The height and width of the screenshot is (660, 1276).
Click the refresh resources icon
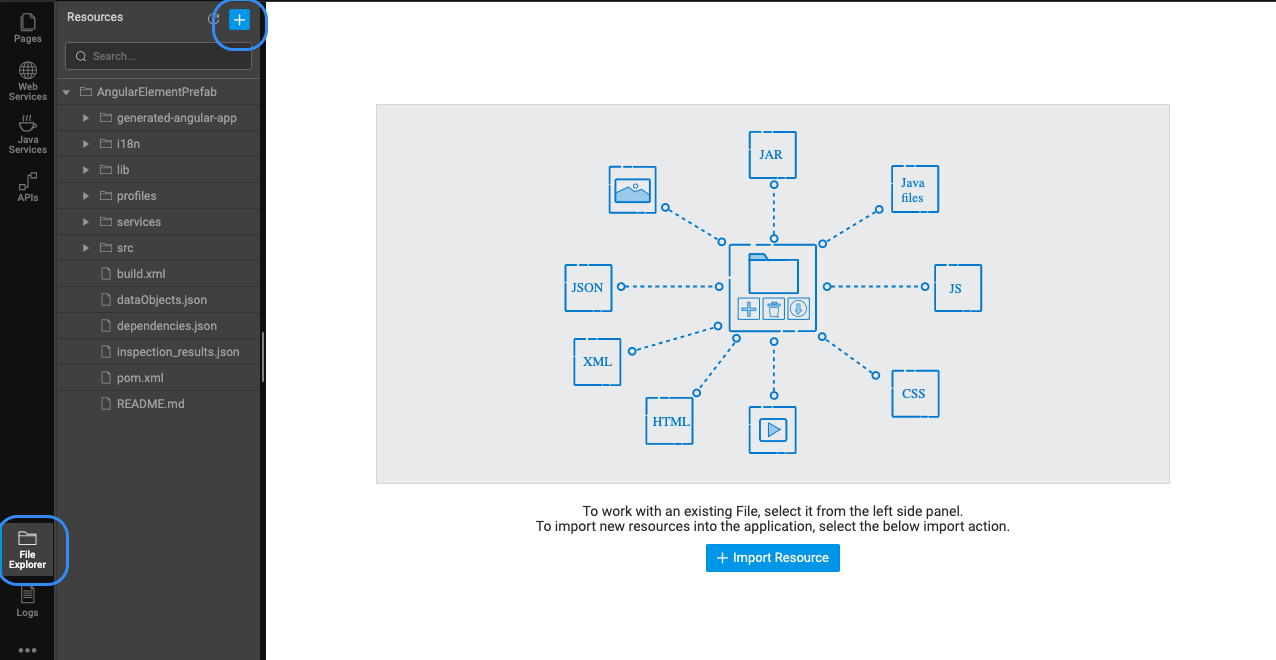tap(213, 19)
